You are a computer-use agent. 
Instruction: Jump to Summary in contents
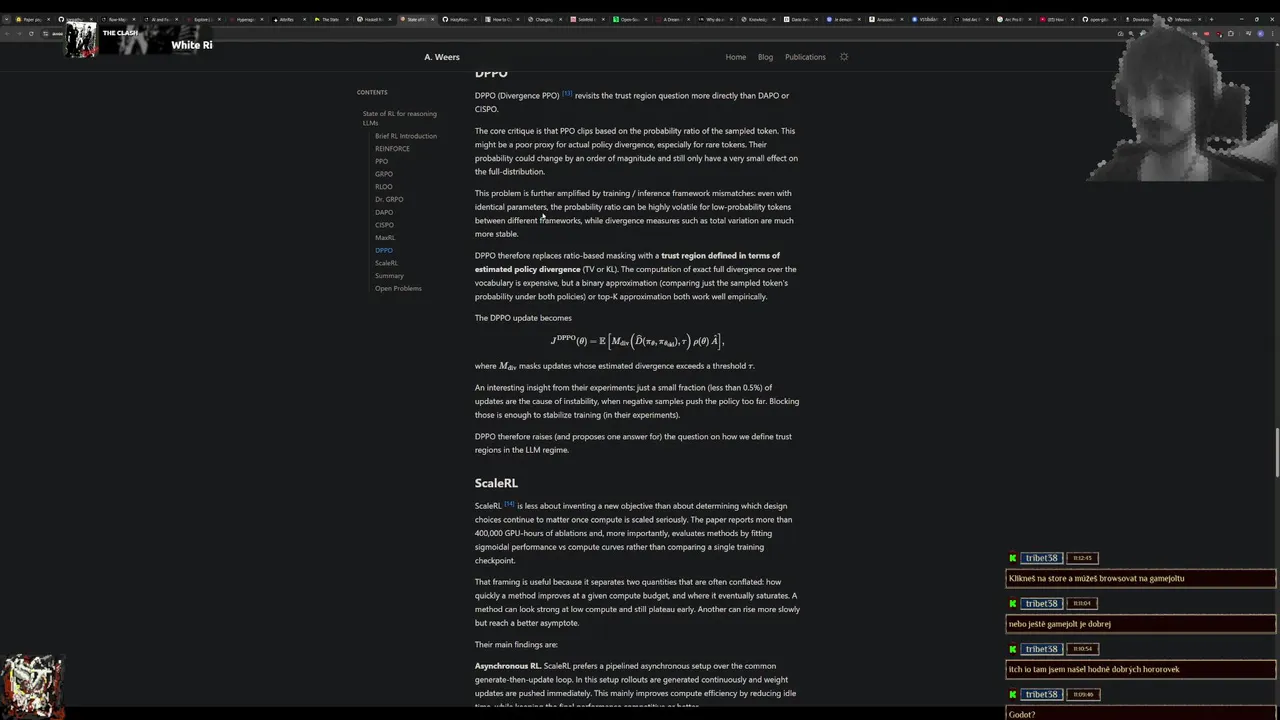click(389, 276)
